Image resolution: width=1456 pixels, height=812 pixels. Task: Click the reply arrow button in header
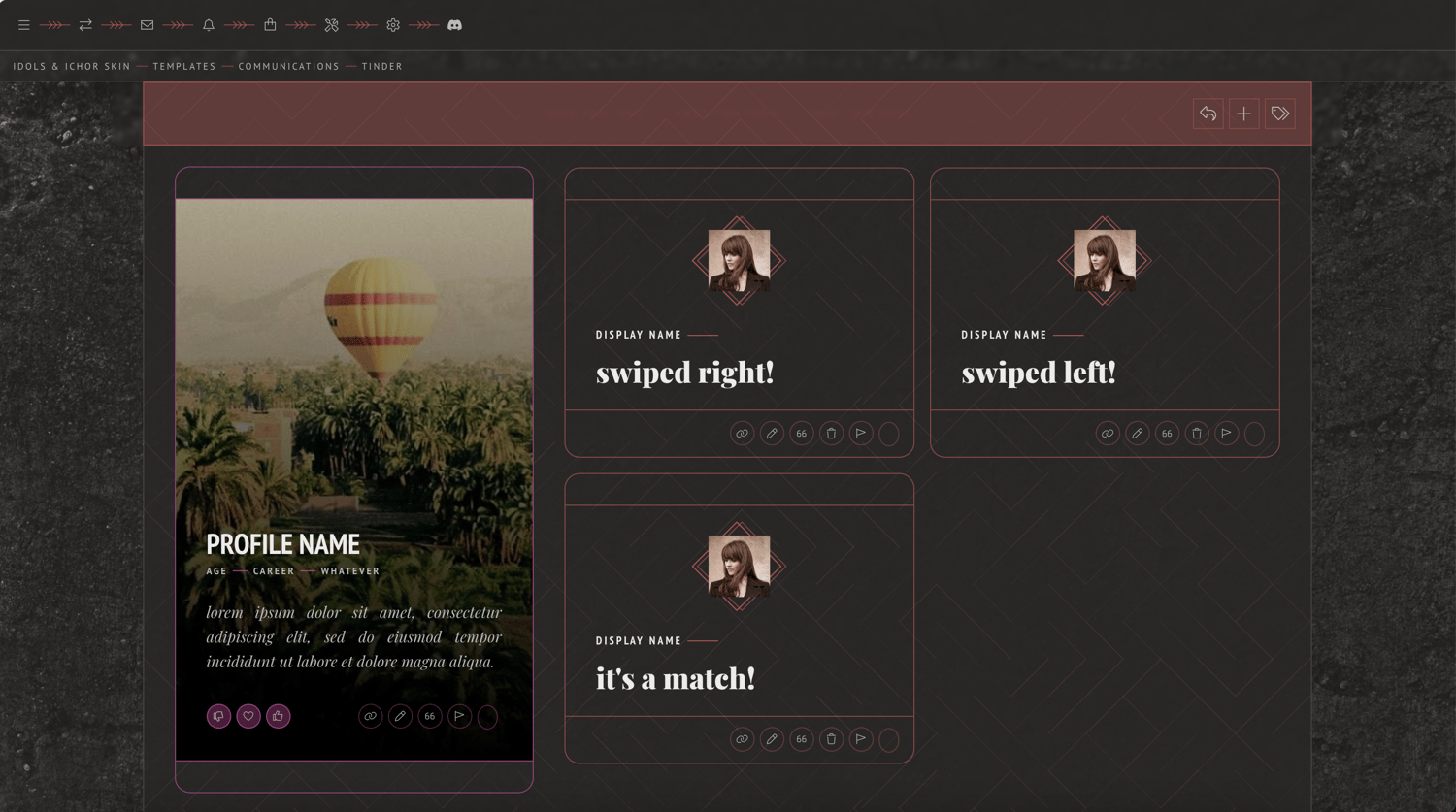[1208, 114]
